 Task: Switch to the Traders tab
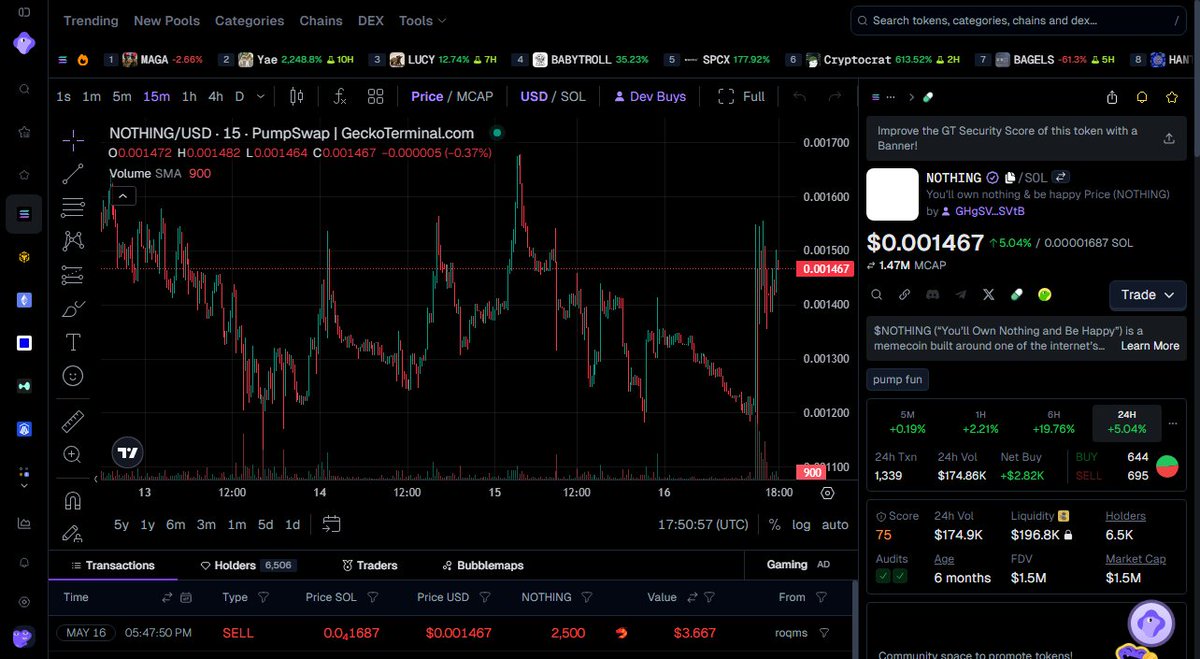370,565
